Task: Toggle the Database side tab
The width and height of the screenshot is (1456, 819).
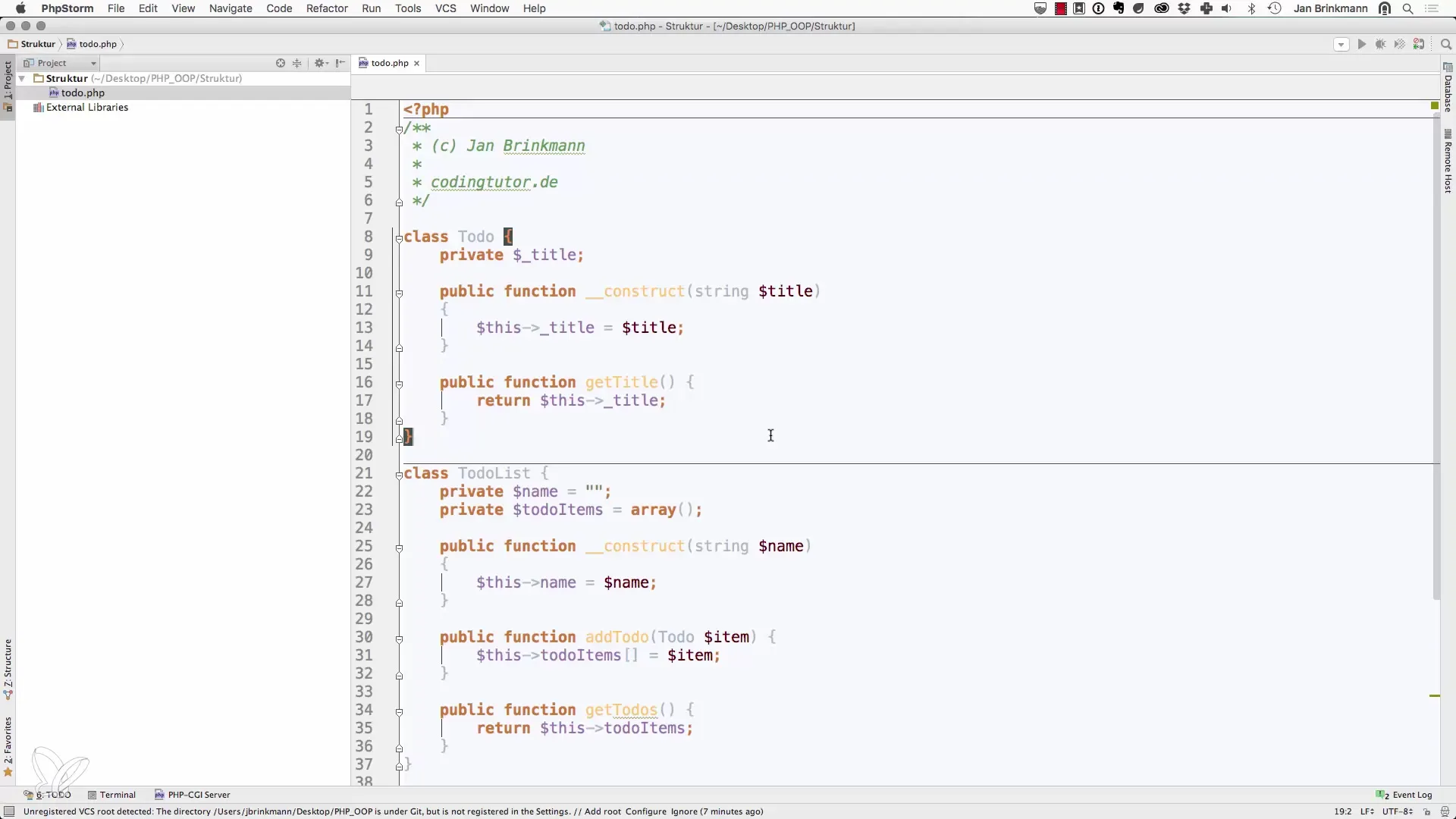Action: point(1448,89)
